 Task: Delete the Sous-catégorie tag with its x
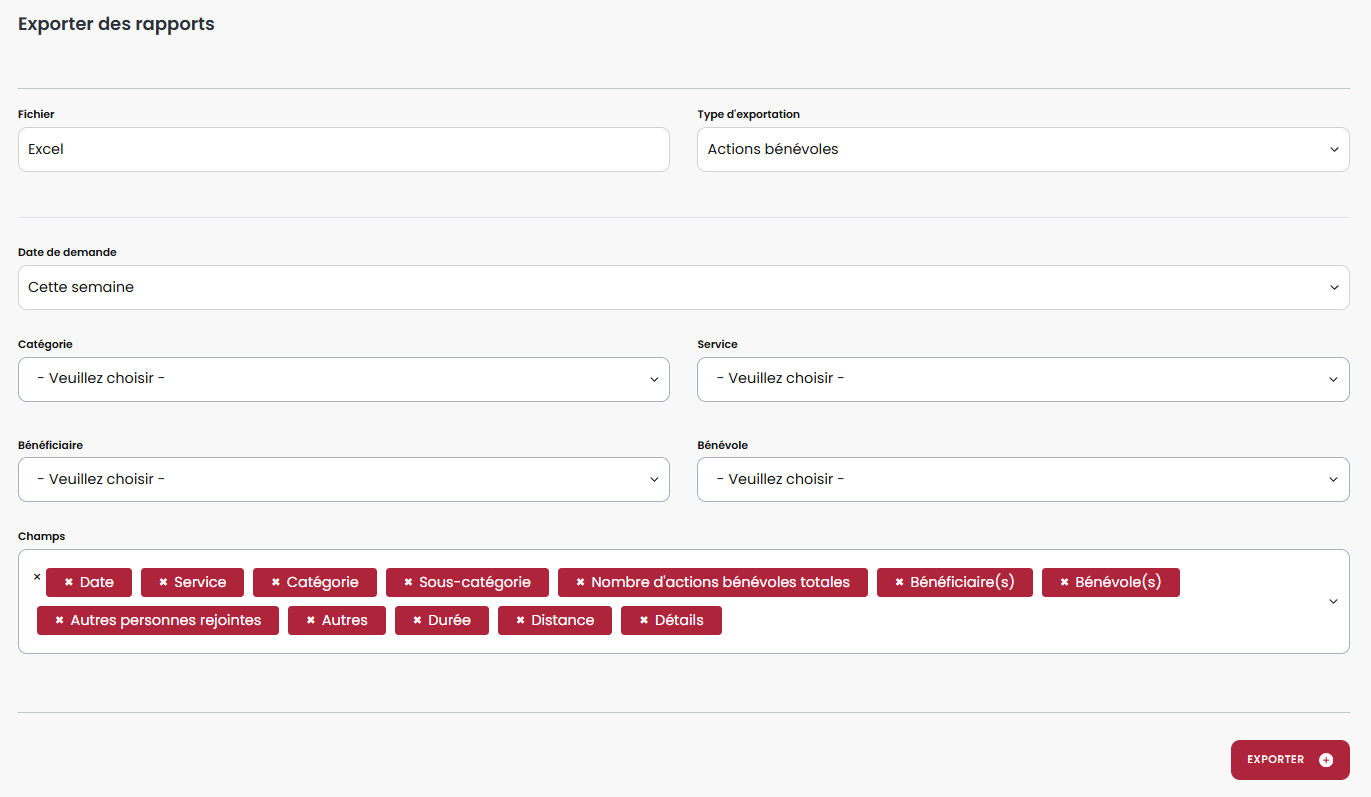(408, 582)
